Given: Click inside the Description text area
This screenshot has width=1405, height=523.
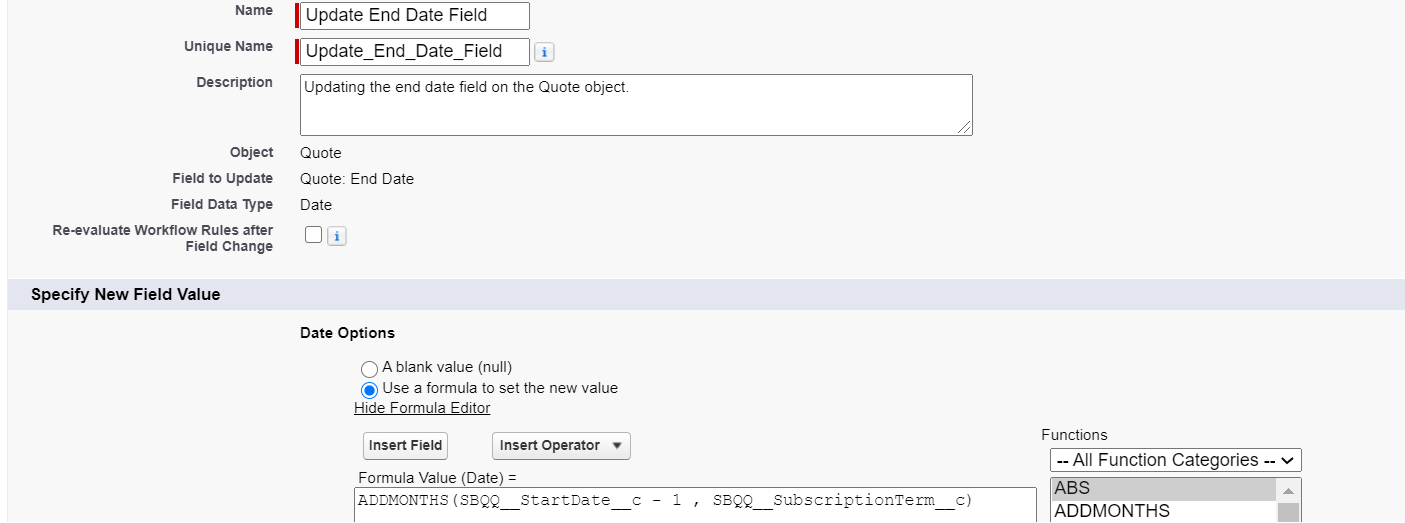Looking at the screenshot, I should (635, 104).
